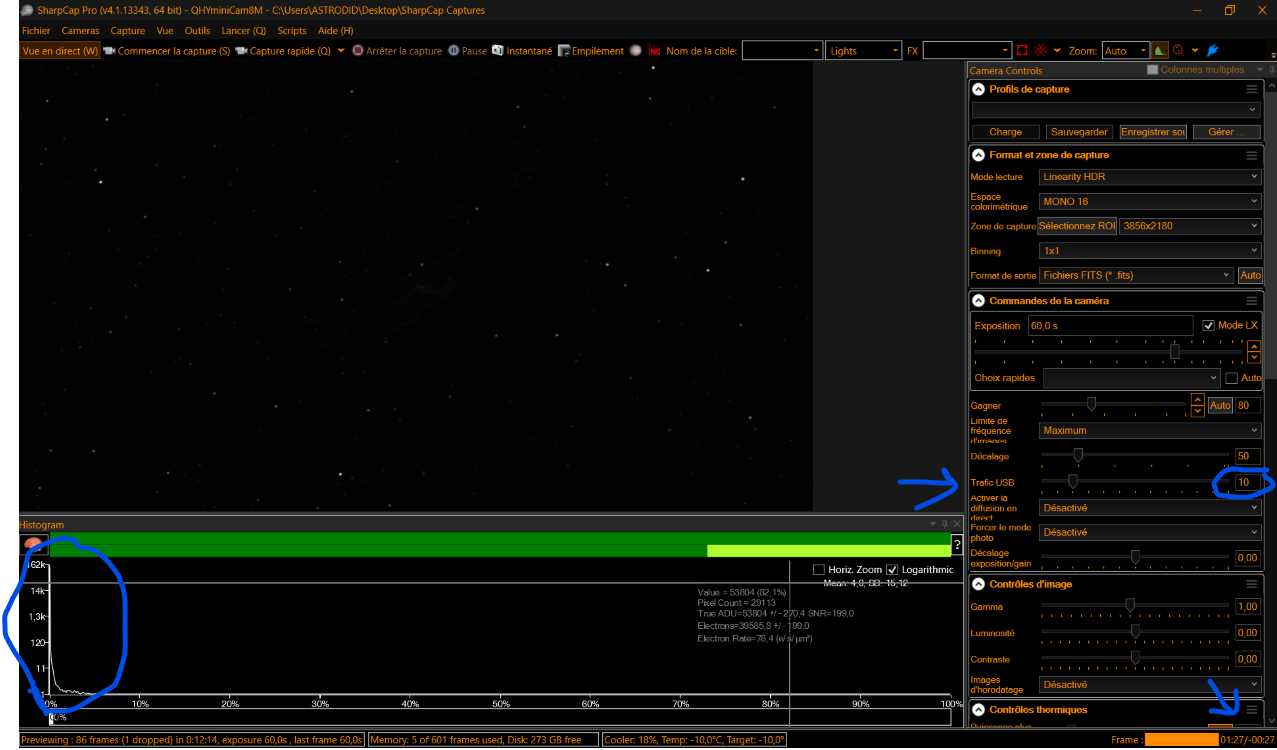Toggle the red crosshair reticule overlay
The image size is (1277, 750).
1041,51
